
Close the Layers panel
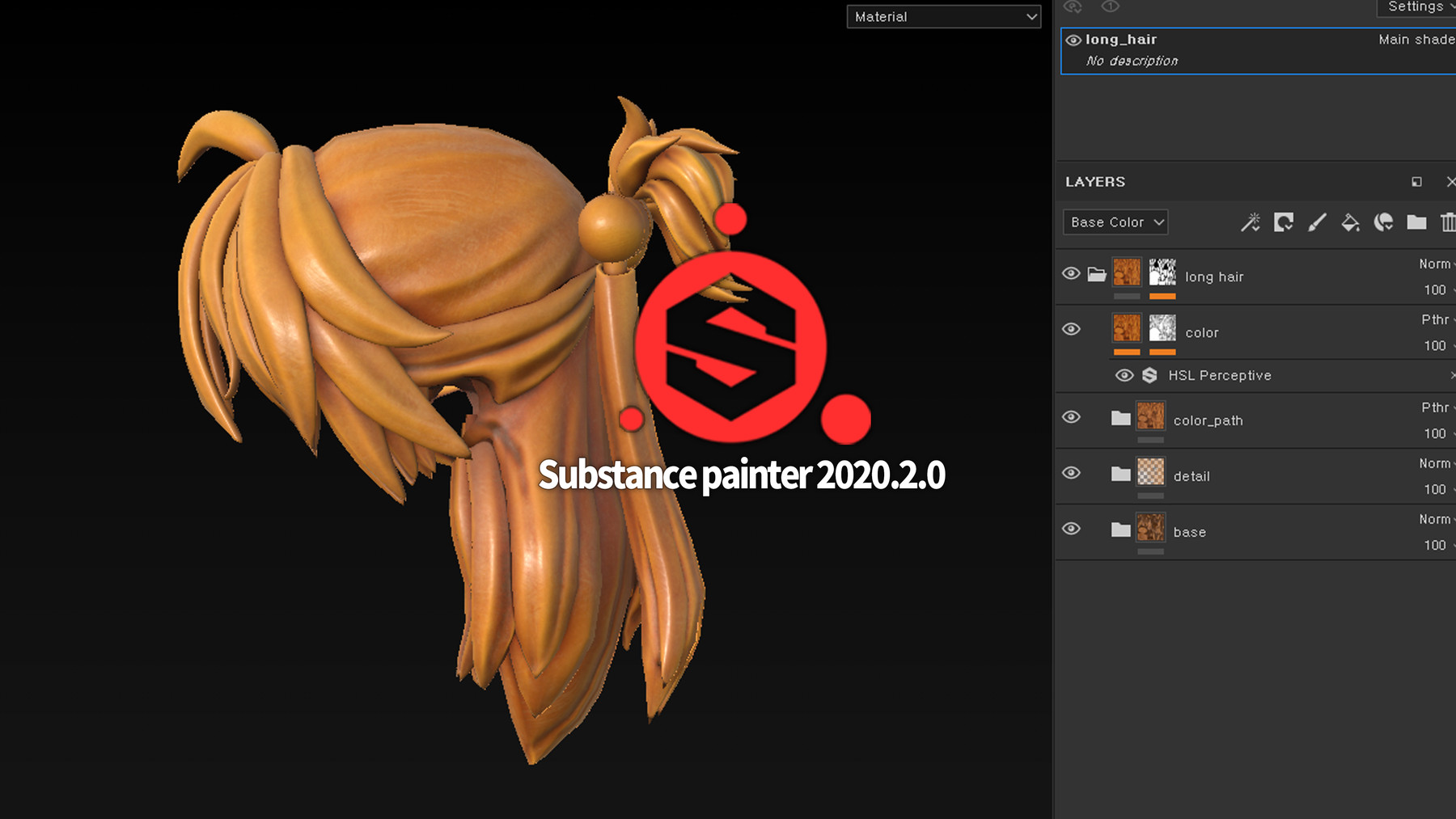coord(1450,182)
